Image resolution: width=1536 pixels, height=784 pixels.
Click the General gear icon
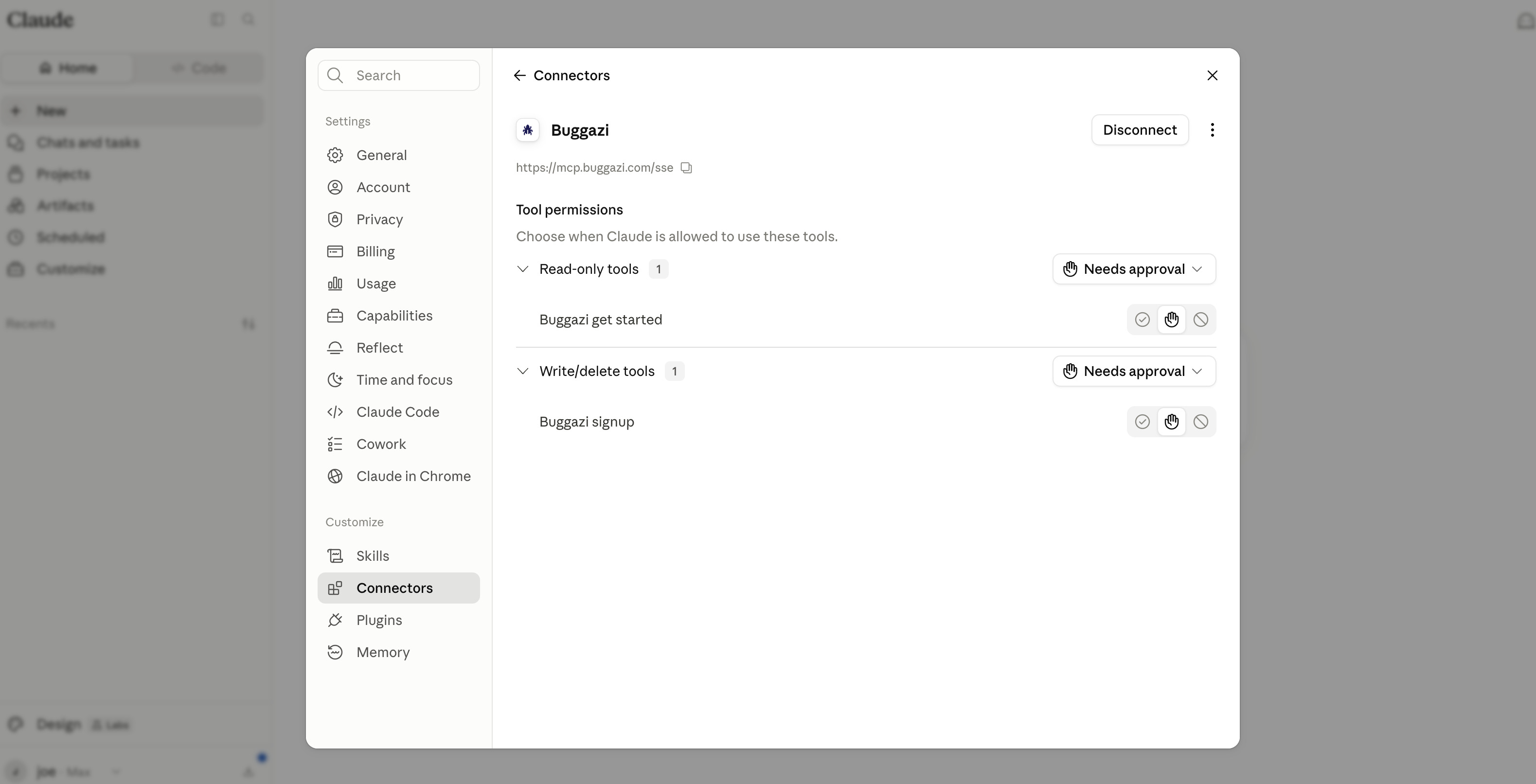[x=335, y=155]
